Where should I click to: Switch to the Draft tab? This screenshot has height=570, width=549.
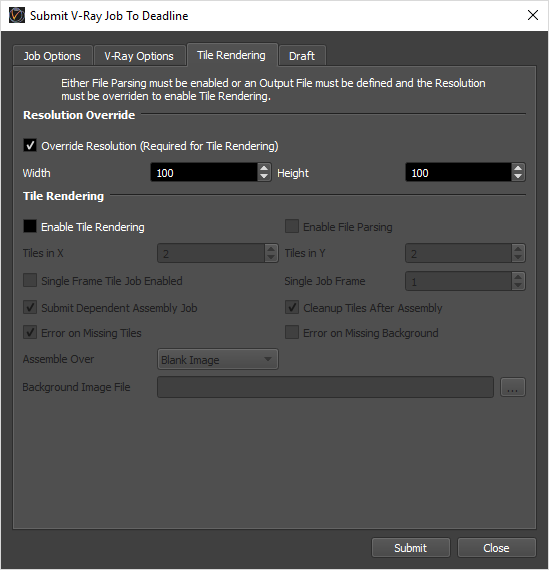[302, 56]
